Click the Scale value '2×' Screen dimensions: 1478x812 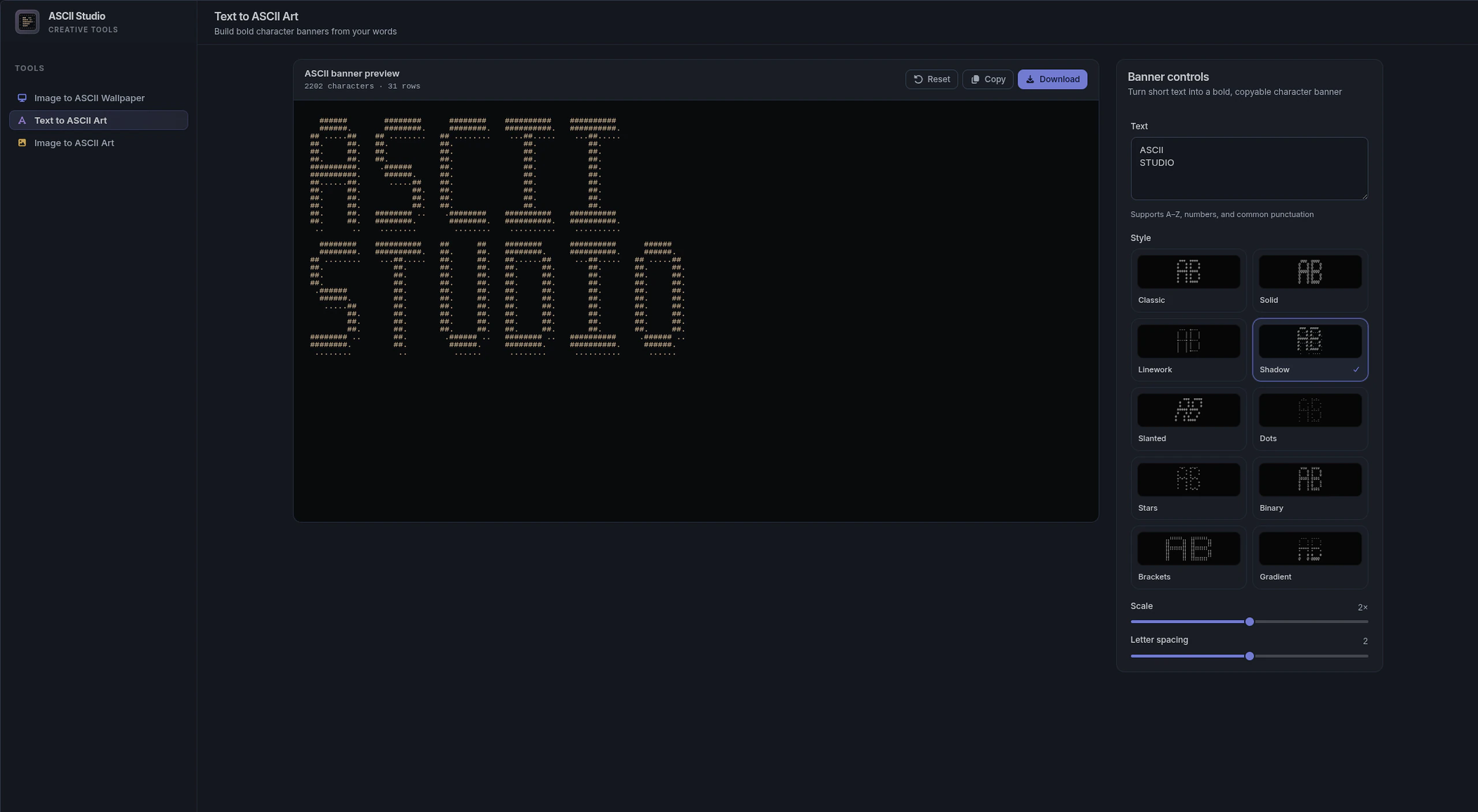(1363, 607)
